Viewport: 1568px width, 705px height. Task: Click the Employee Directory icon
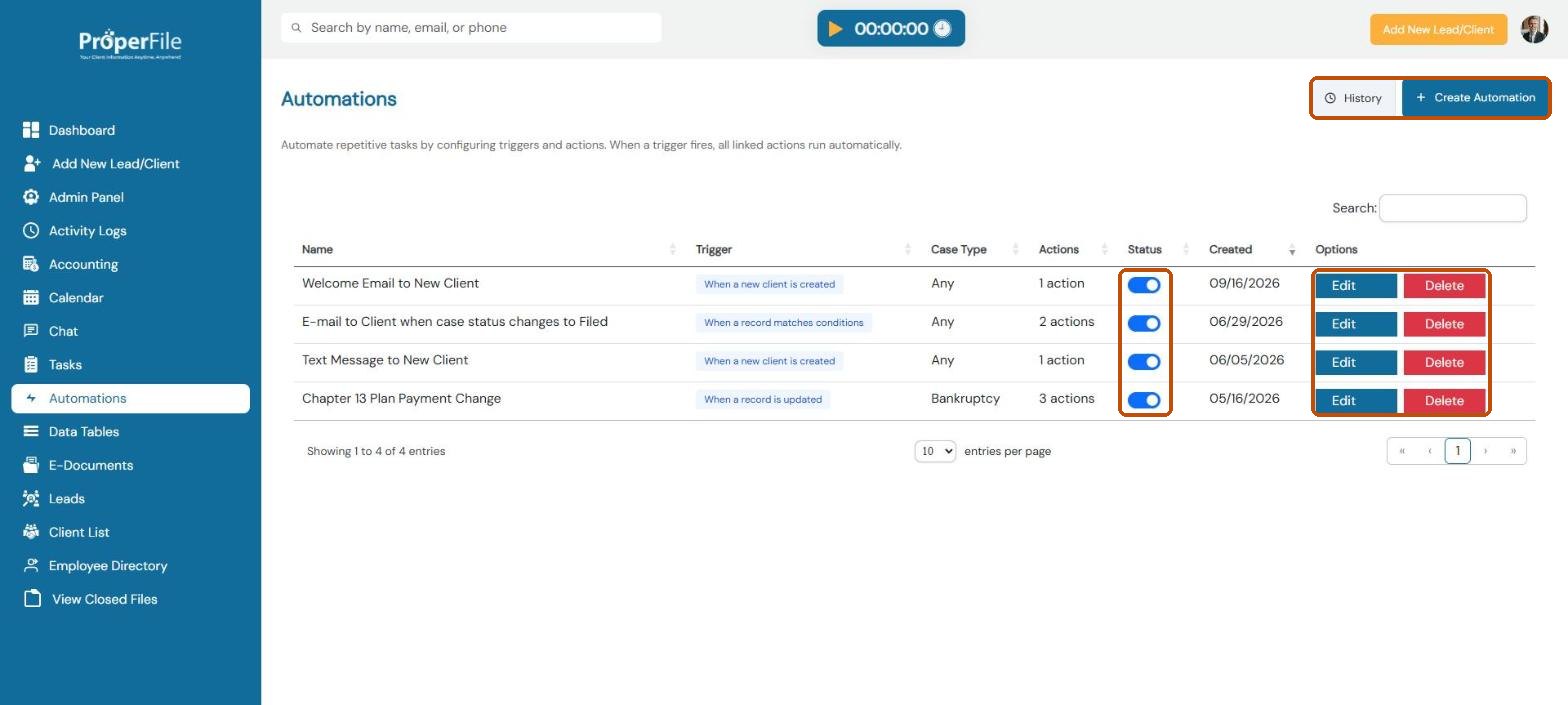tap(31, 565)
